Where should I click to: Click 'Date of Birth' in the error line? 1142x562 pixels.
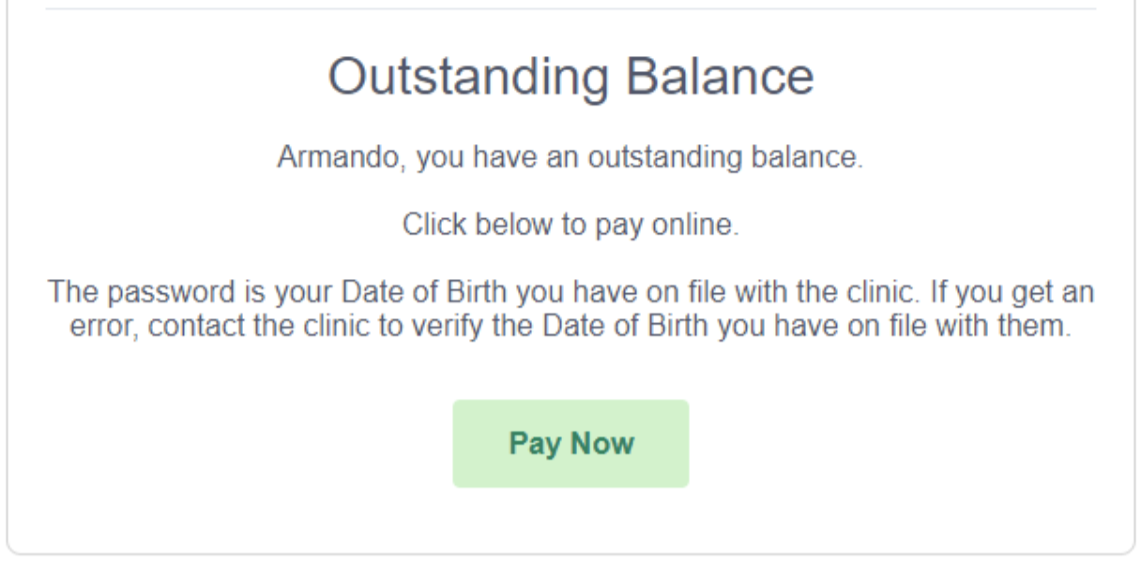626,325
